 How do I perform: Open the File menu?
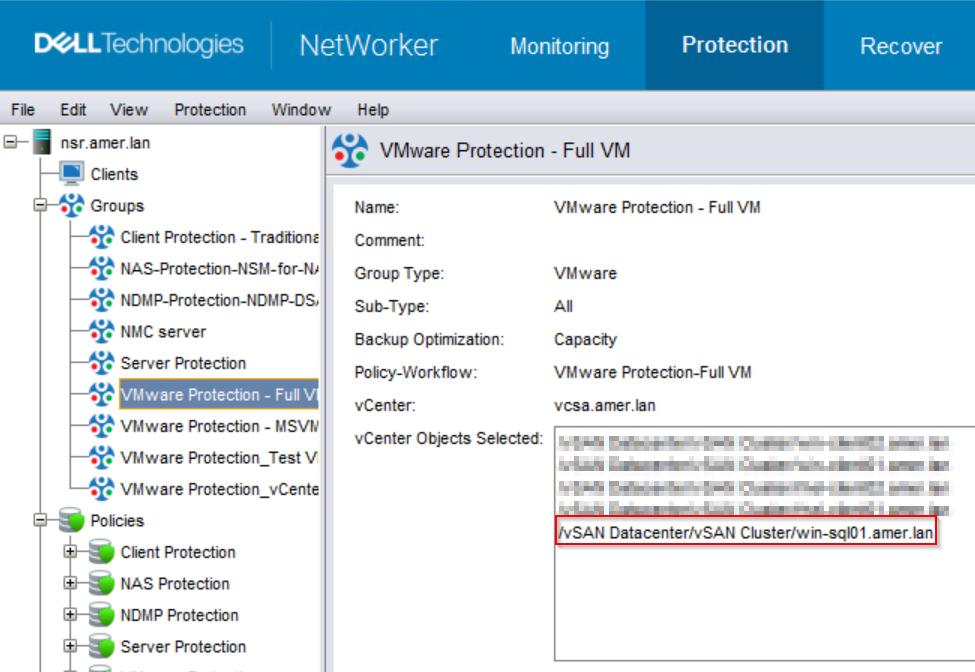(23, 110)
